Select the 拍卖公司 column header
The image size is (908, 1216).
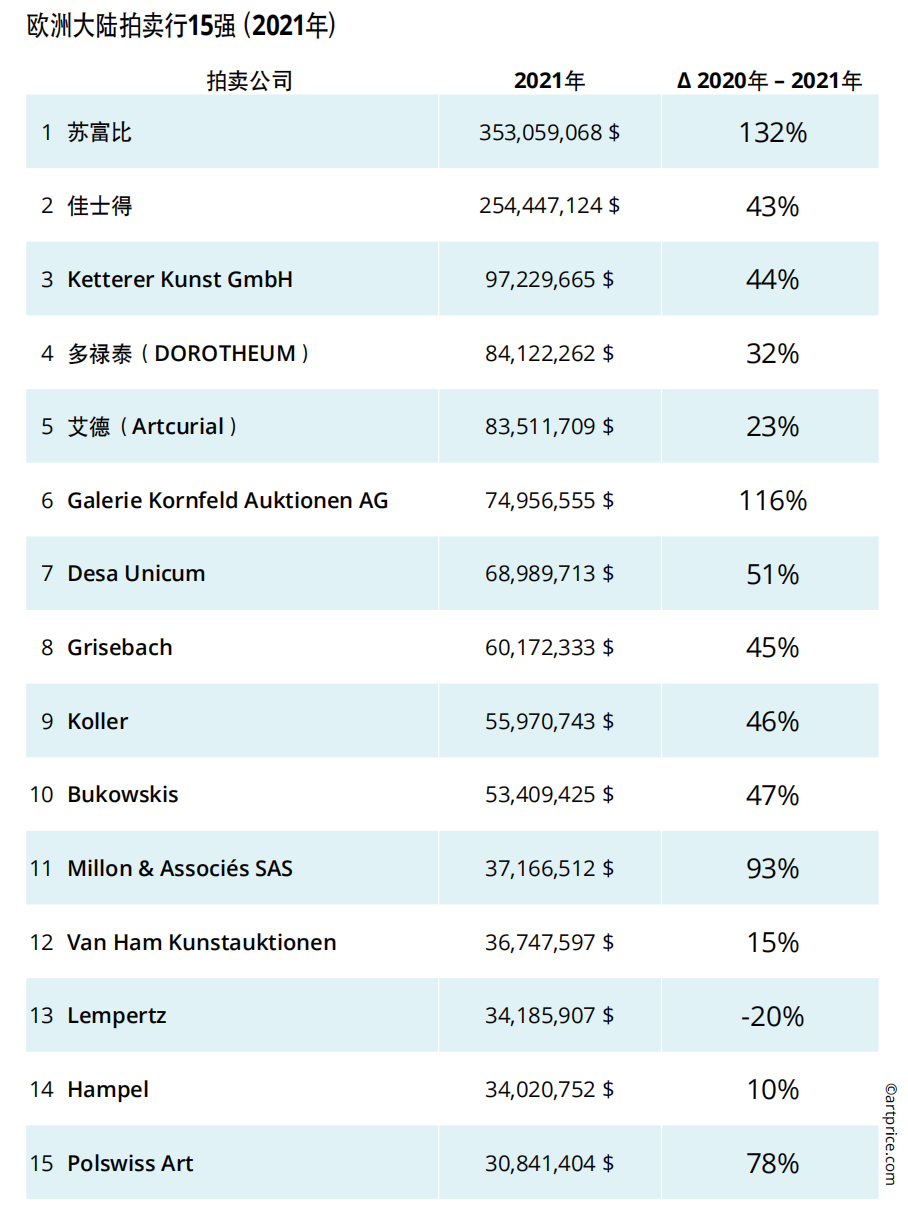(x=249, y=81)
